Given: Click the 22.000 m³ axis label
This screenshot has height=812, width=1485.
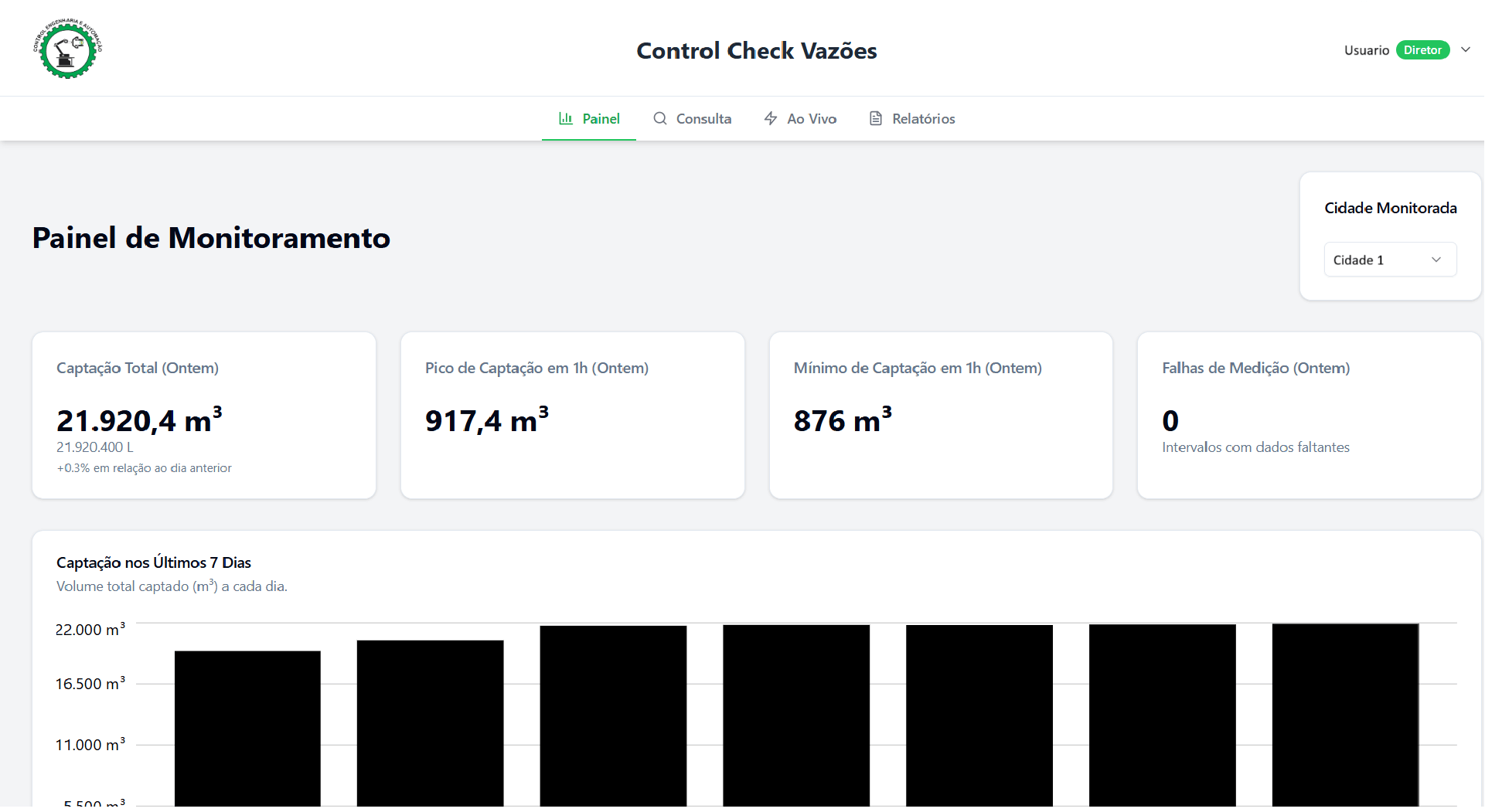Looking at the screenshot, I should [x=90, y=630].
